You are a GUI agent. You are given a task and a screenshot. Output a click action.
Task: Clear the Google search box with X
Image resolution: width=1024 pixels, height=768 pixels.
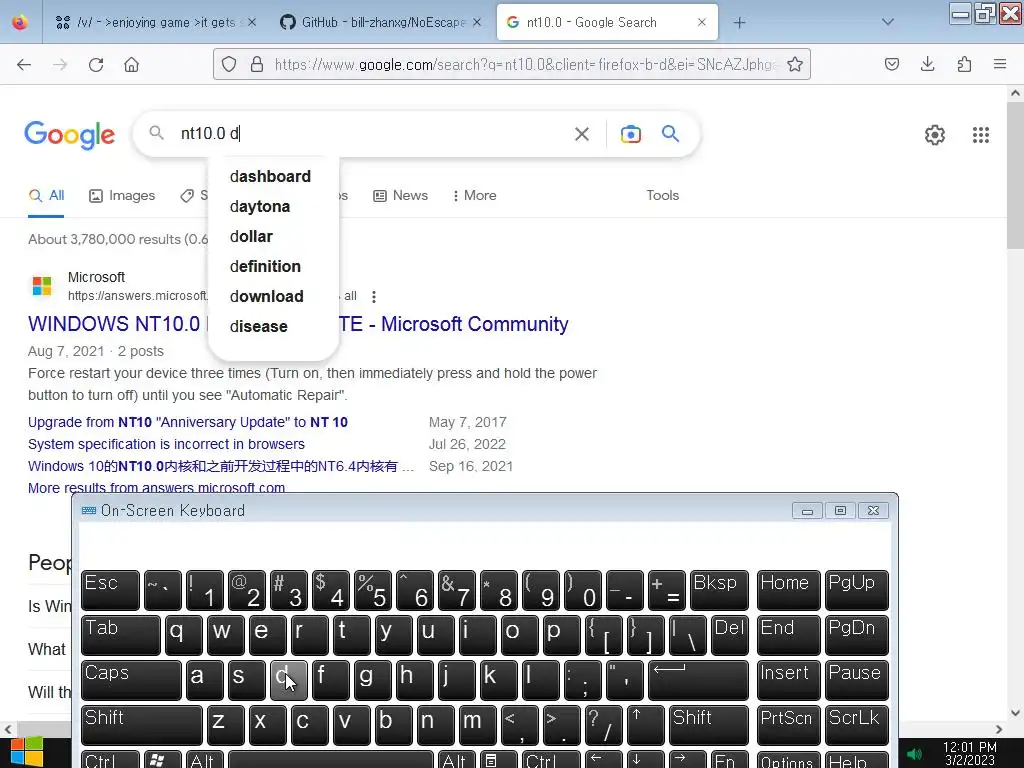point(581,135)
